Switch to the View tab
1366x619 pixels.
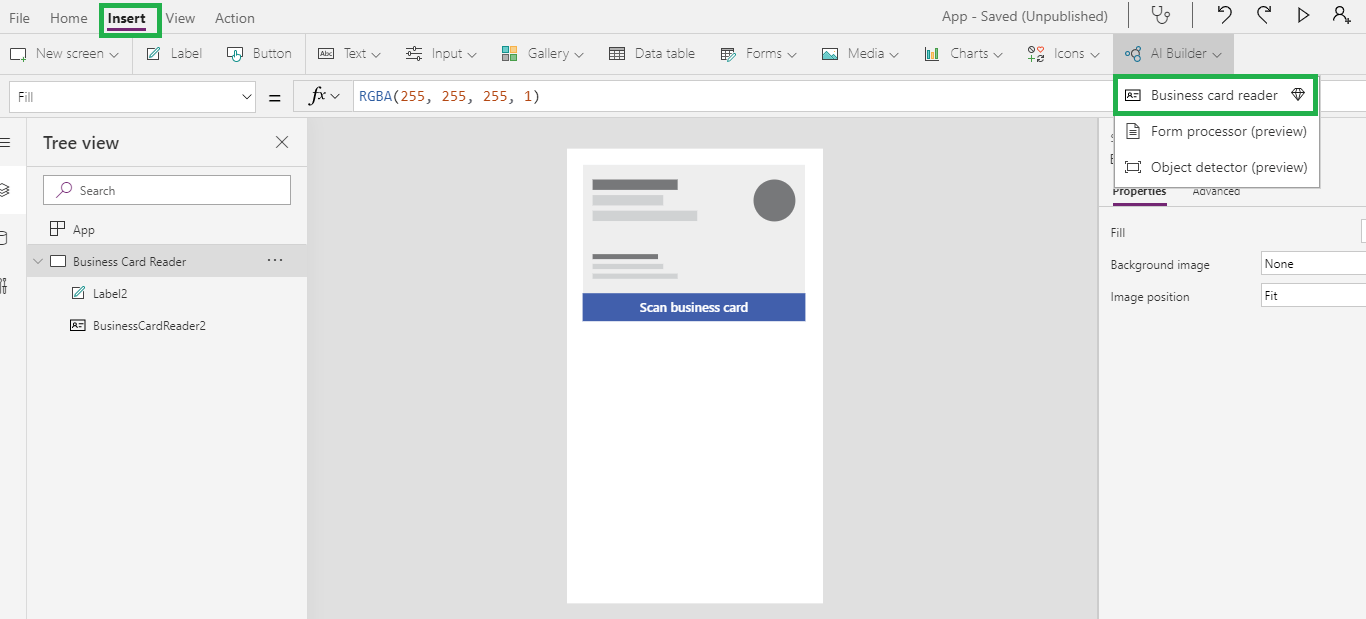coord(180,17)
